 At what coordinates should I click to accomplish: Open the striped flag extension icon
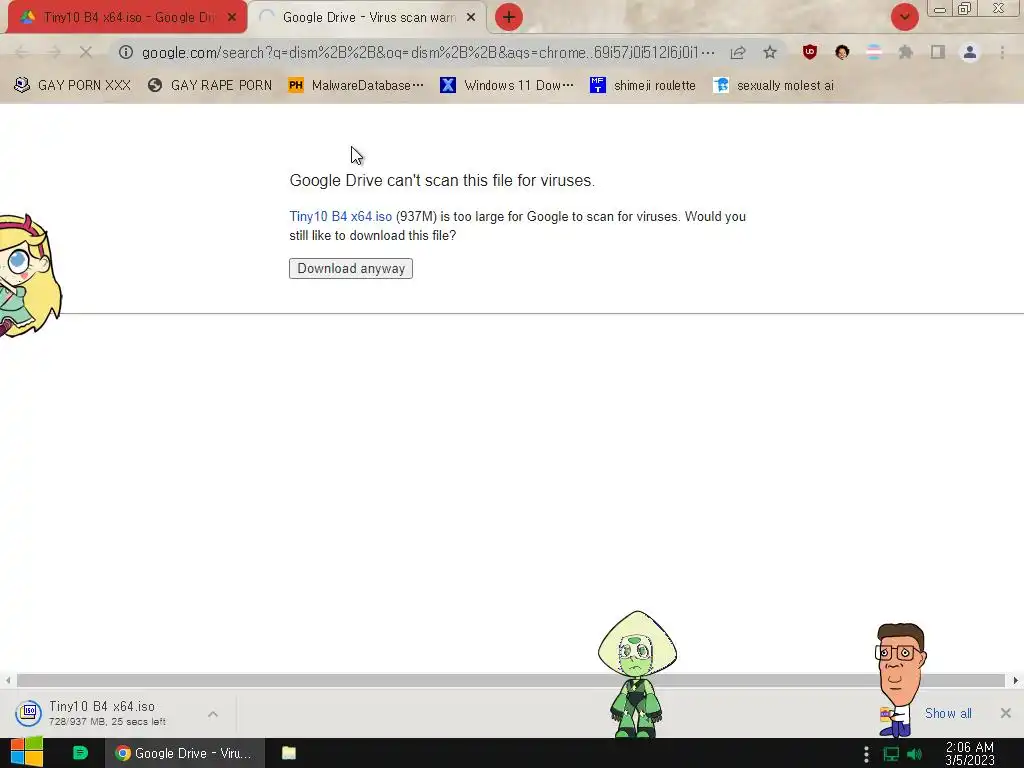pyautogui.click(x=874, y=52)
